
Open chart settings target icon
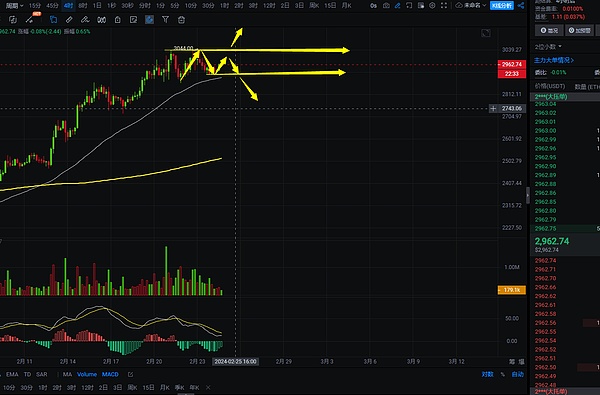coord(432,5)
